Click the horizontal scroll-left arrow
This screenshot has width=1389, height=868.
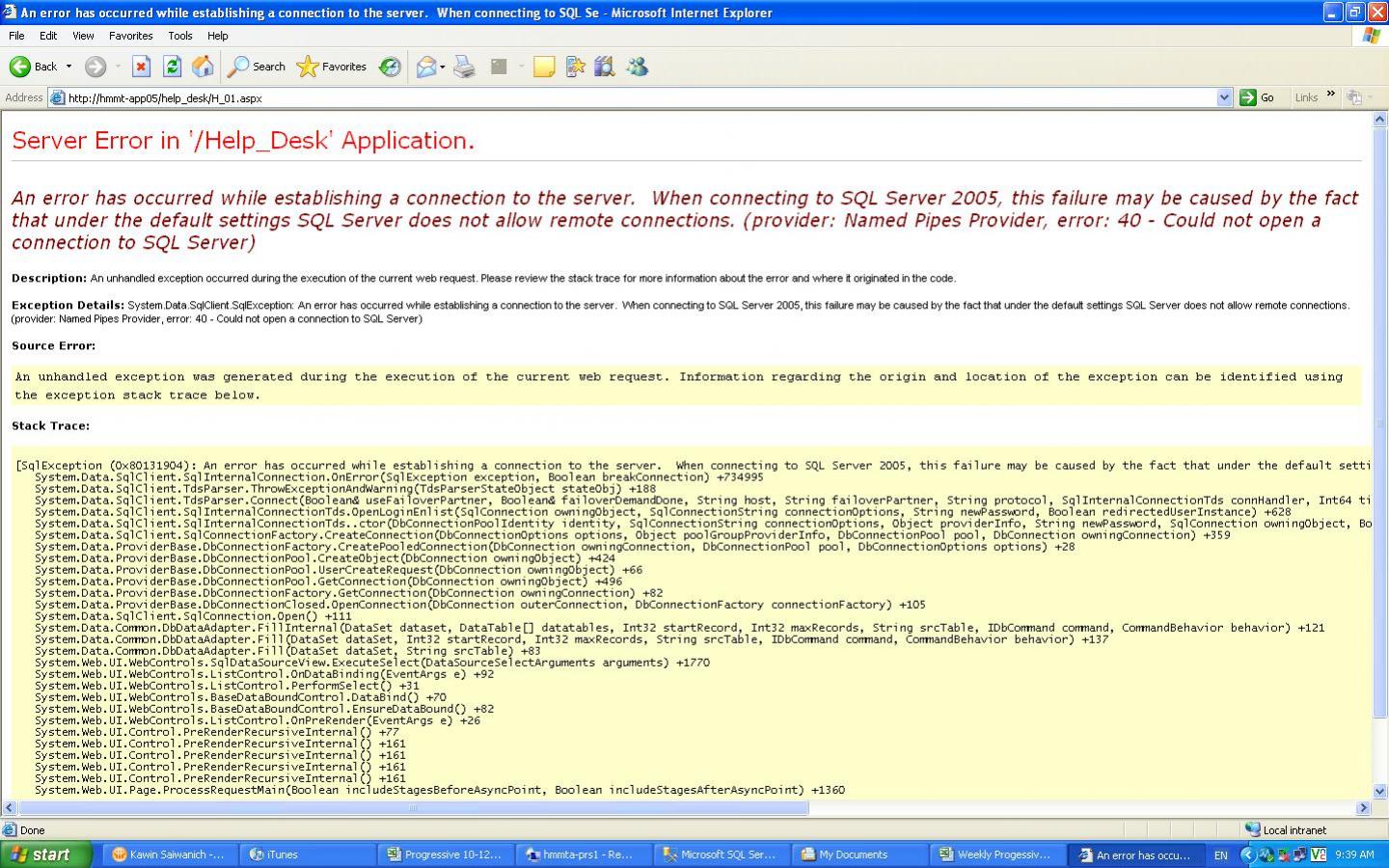point(9,808)
